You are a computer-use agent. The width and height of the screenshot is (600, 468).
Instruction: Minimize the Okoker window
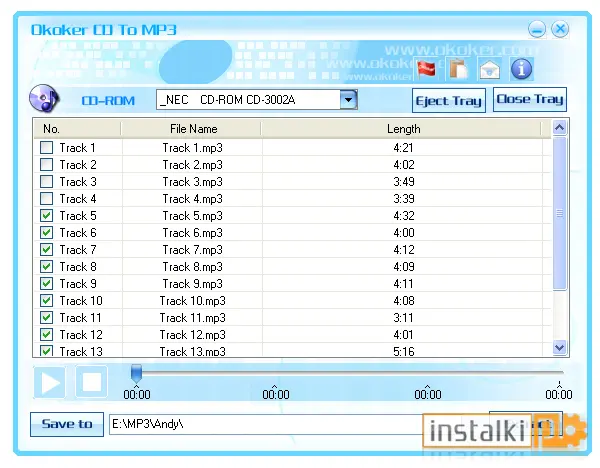537,29
